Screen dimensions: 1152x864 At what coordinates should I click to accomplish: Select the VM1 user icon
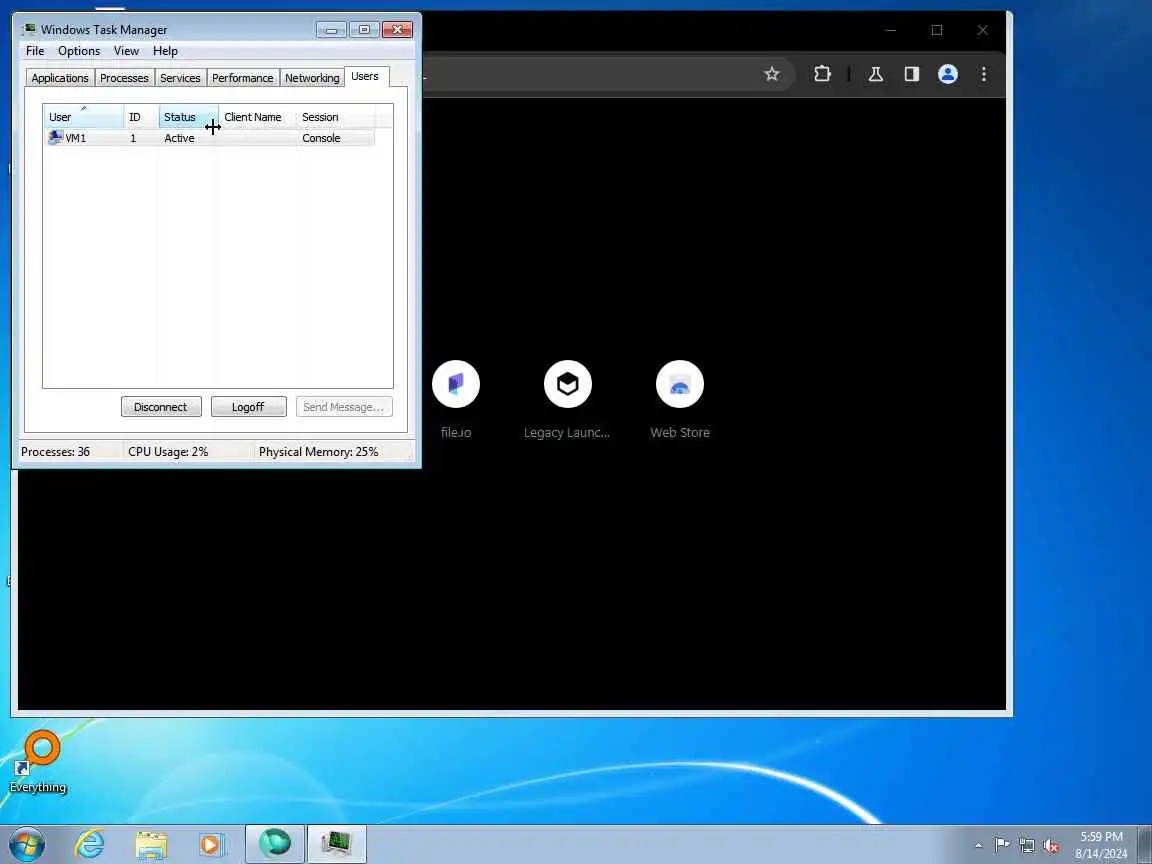(x=55, y=137)
